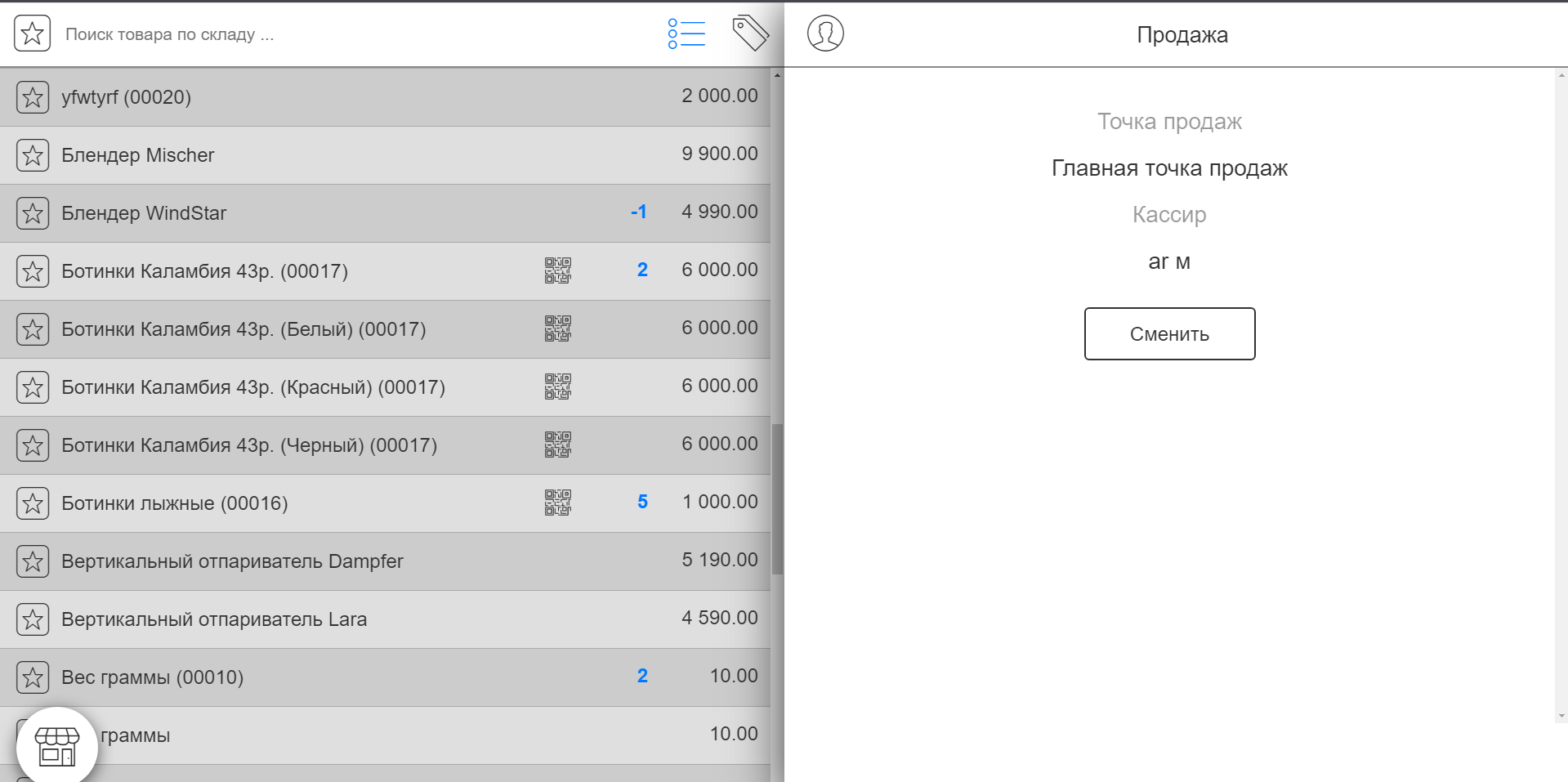This screenshot has height=782, width=1568.
Task: Select product Ботинки Каламбия 43р. (Белый) (00017)
Action: point(385,329)
